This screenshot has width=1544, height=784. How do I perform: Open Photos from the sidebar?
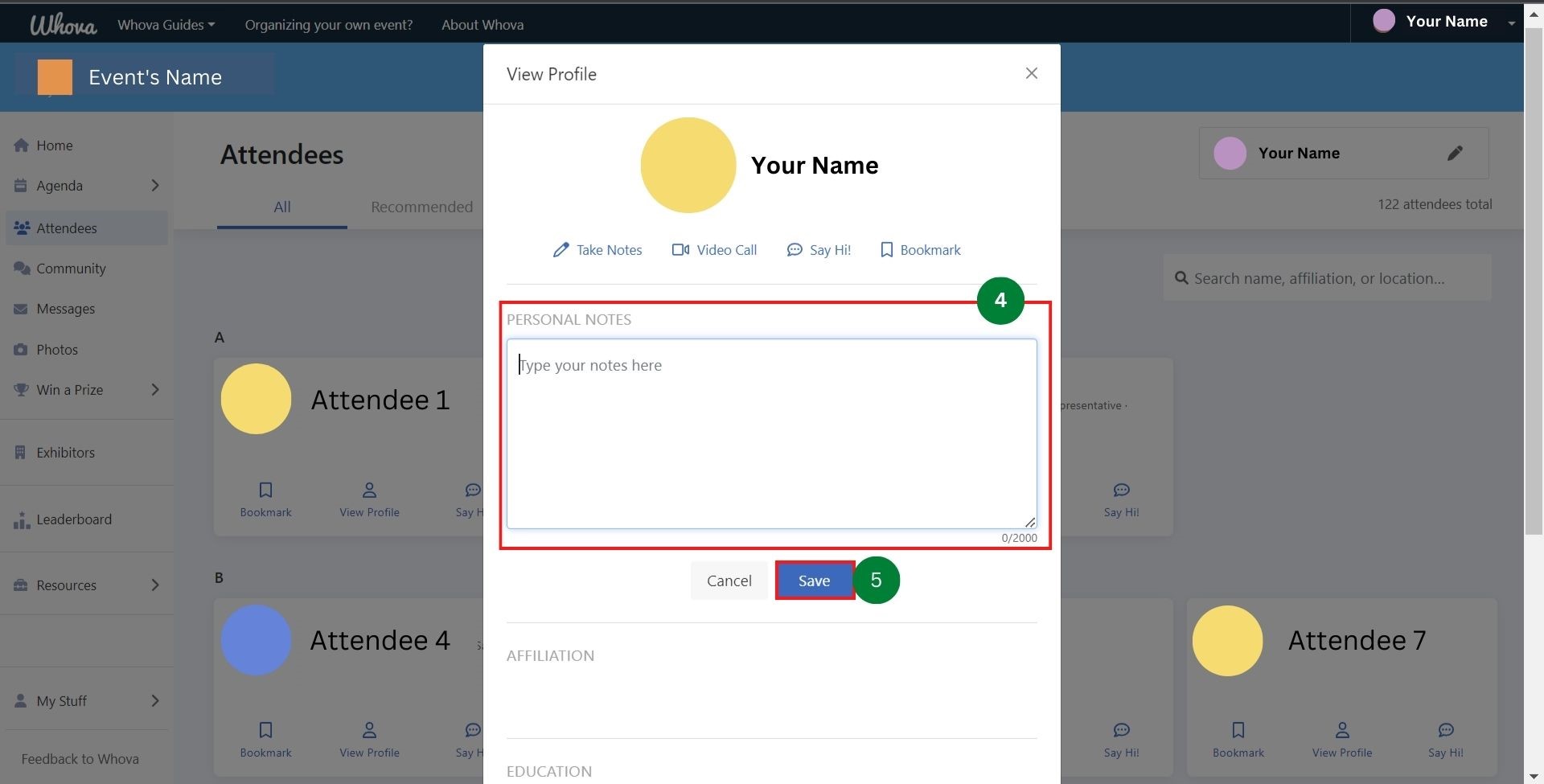pyautogui.click(x=57, y=350)
